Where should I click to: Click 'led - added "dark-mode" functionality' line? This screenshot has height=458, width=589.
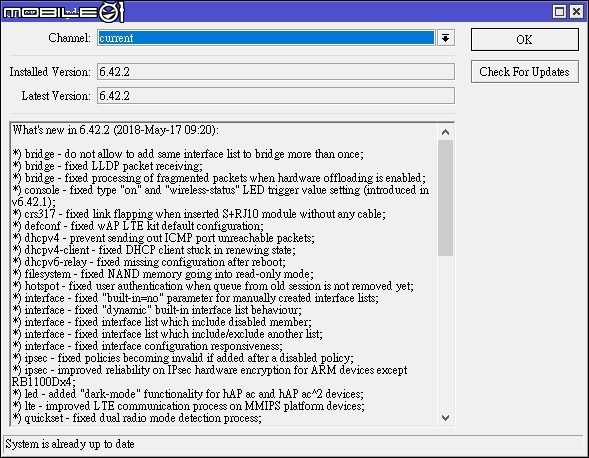pos(188,394)
